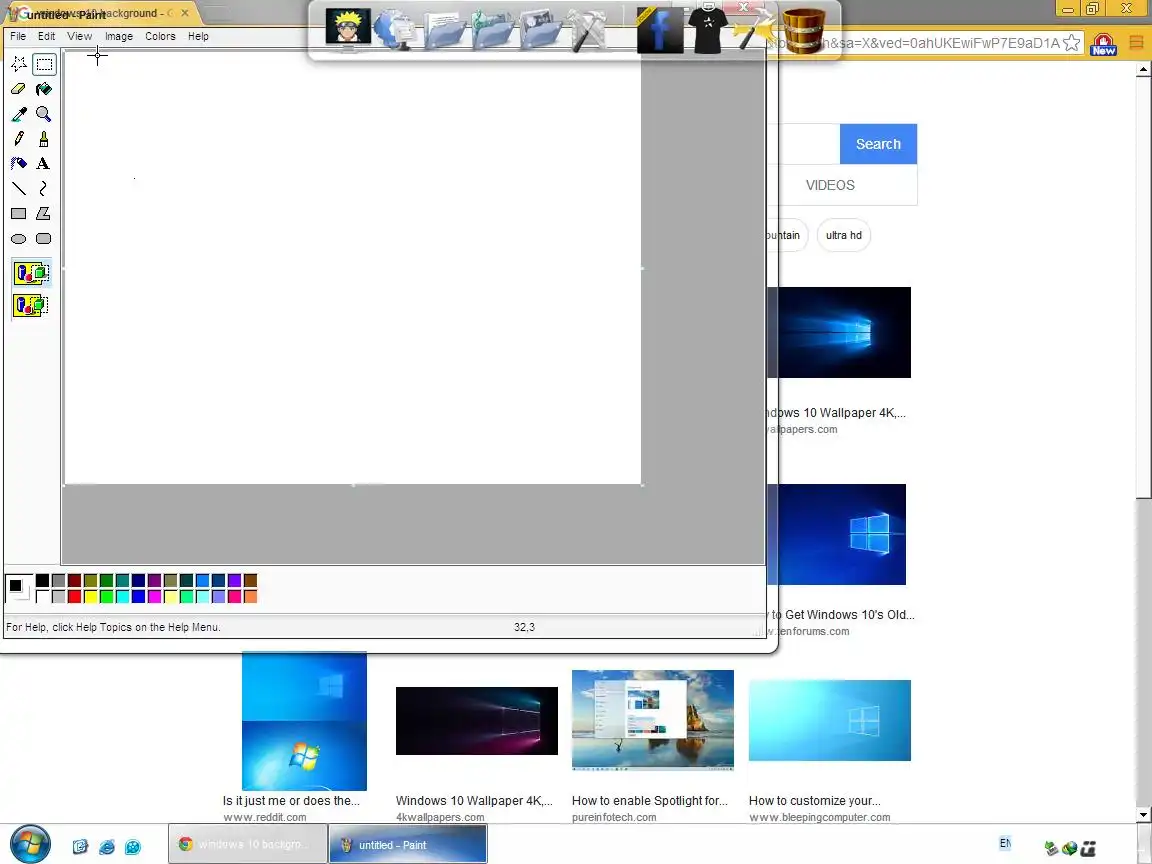The height and width of the screenshot is (864, 1152).
Task: Switch to the VIDEOS tab in browser
Action: tap(830, 185)
